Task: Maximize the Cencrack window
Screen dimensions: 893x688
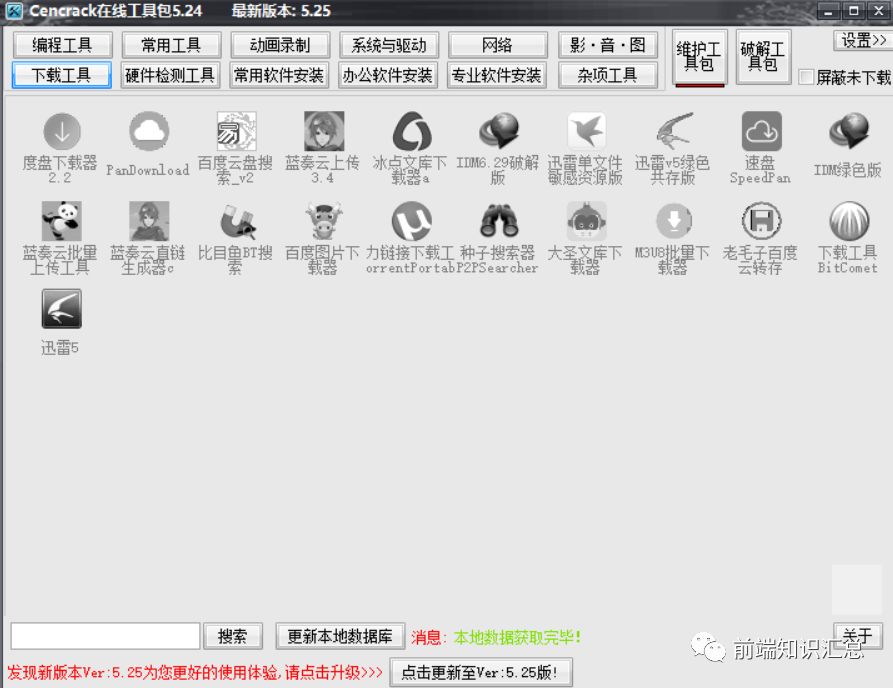Action: coord(854,11)
